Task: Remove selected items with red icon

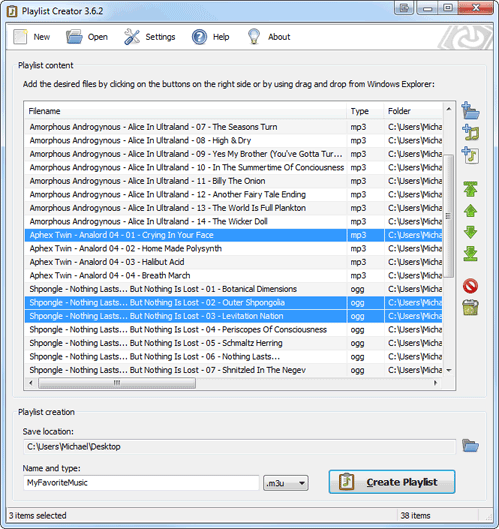Action: click(x=470, y=286)
